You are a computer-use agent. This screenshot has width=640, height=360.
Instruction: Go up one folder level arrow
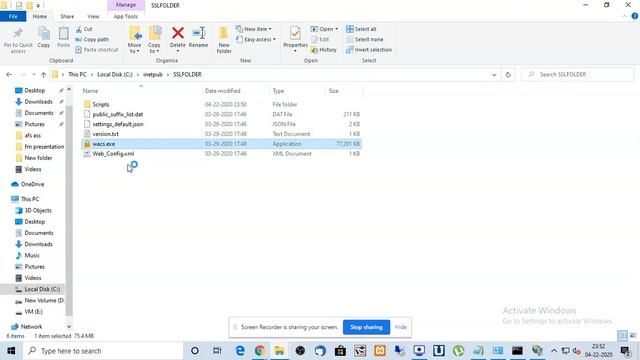[x=43, y=75]
